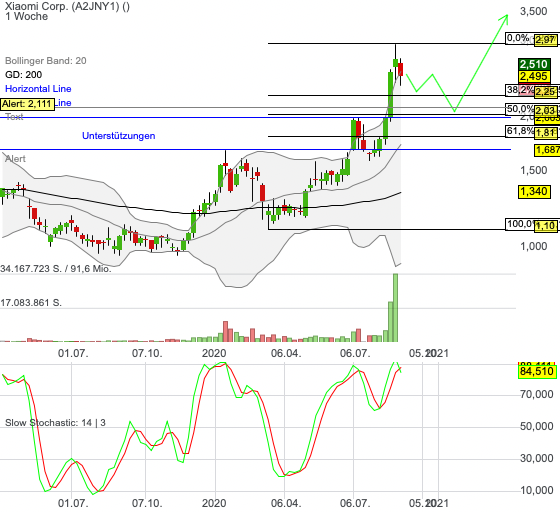560x512 pixels.
Task: Click the '34.167.723 S. / 91,6 Mio.' volume label
Action: 56,268
